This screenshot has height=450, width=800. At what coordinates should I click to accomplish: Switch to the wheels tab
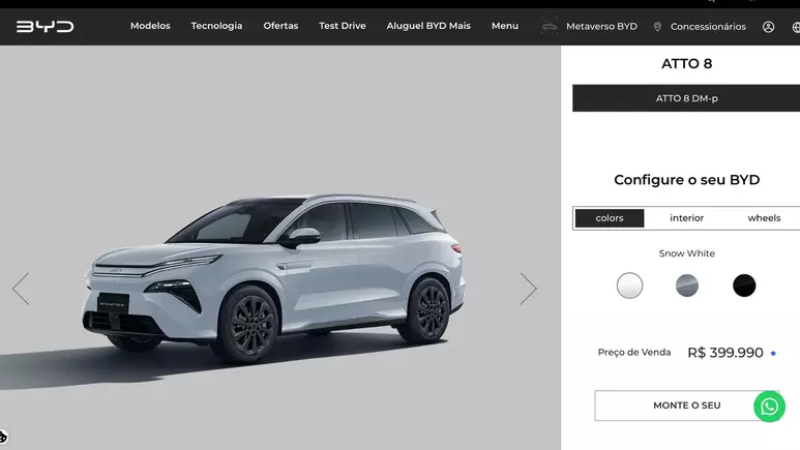pyautogui.click(x=764, y=218)
